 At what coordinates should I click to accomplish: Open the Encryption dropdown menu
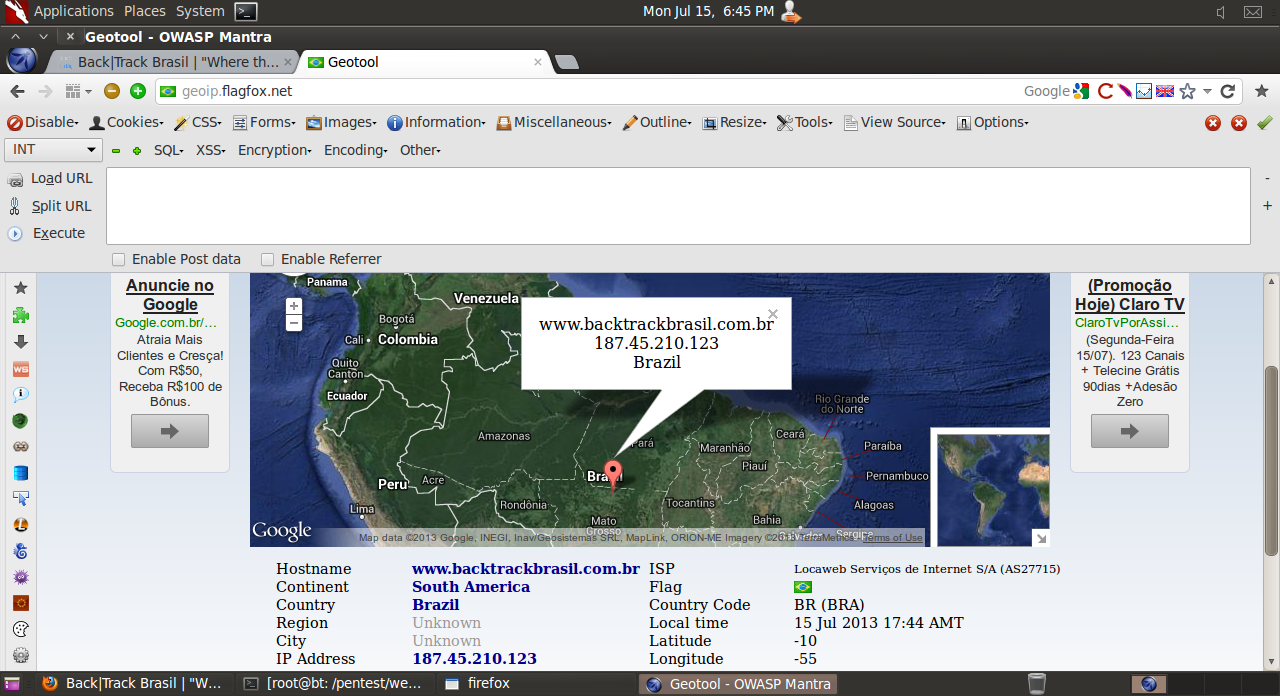tap(275, 150)
